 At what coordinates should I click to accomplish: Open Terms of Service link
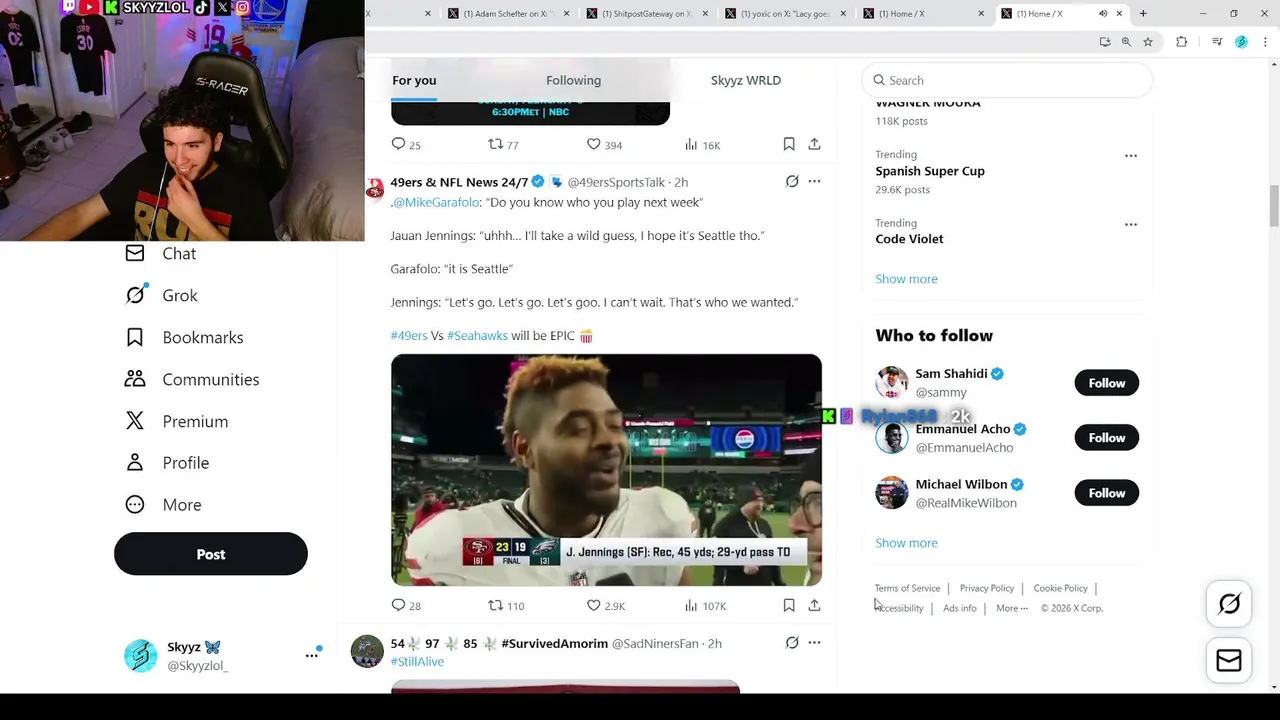(907, 588)
